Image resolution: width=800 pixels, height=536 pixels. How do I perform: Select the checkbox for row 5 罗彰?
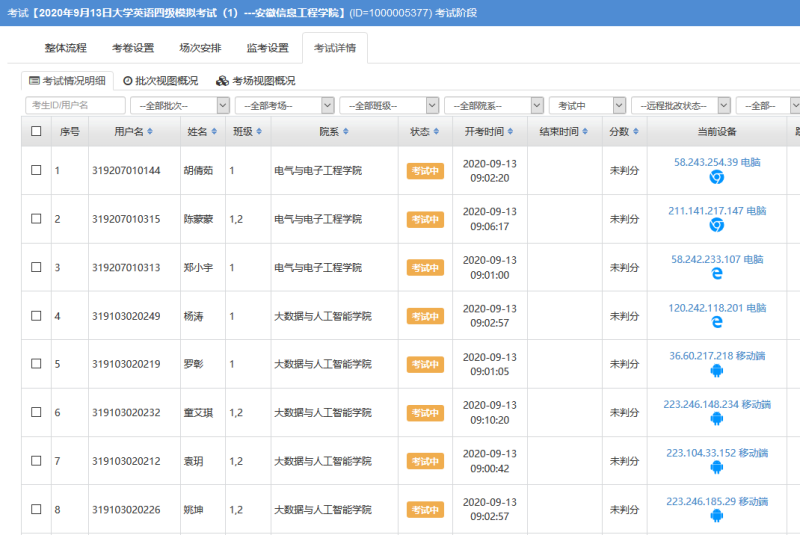pyautogui.click(x=36, y=364)
